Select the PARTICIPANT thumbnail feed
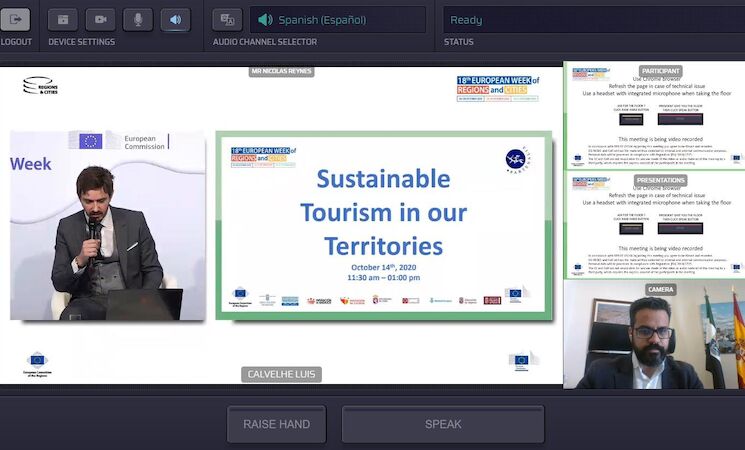 click(655, 115)
